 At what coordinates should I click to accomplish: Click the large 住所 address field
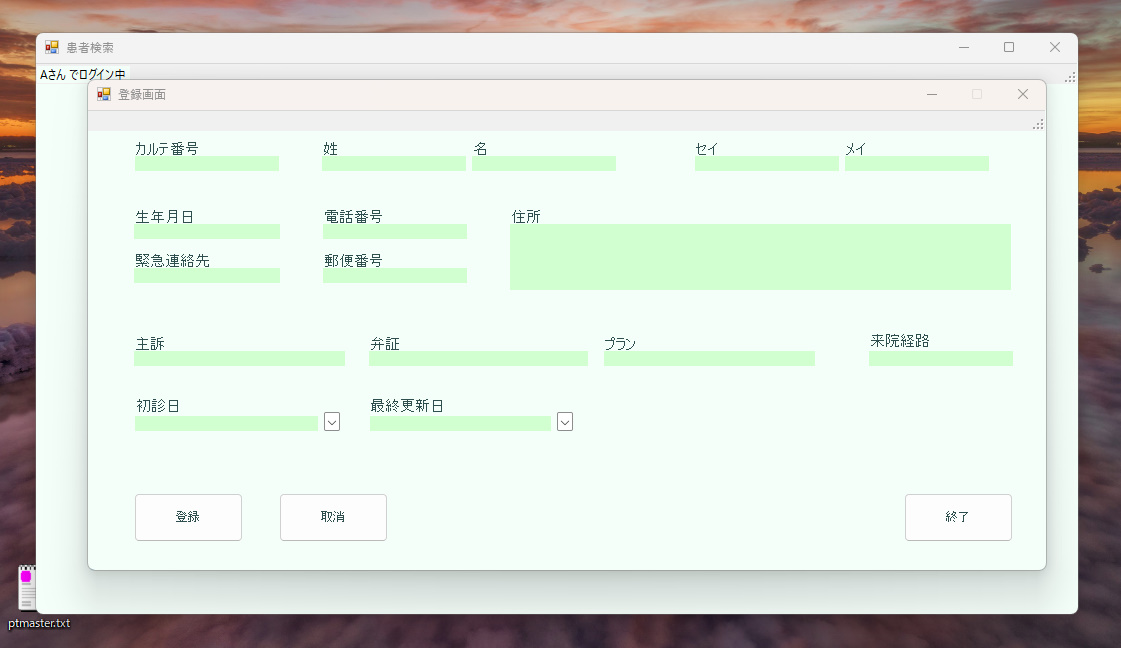(x=760, y=256)
